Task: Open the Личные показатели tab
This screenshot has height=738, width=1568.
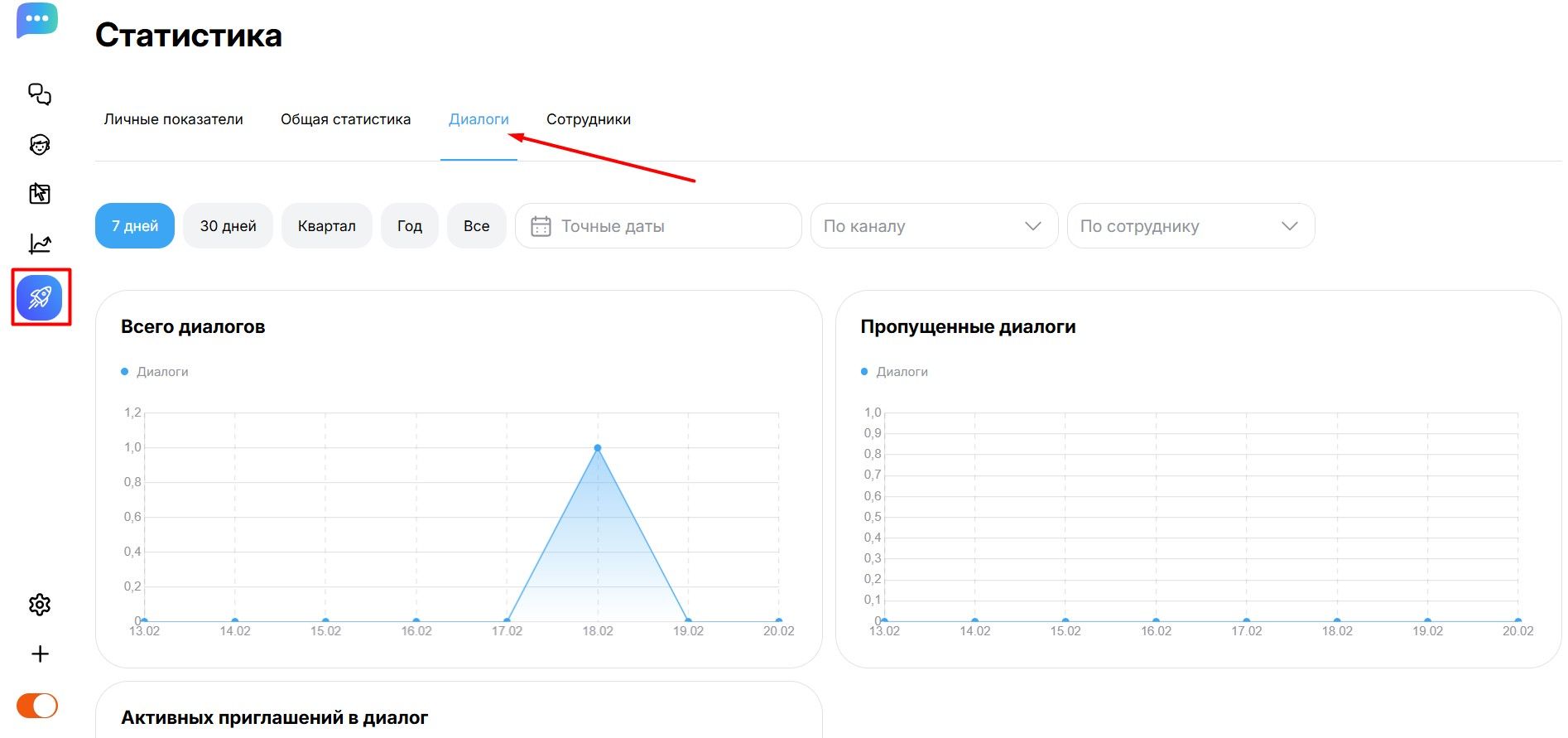Action: coord(173,119)
